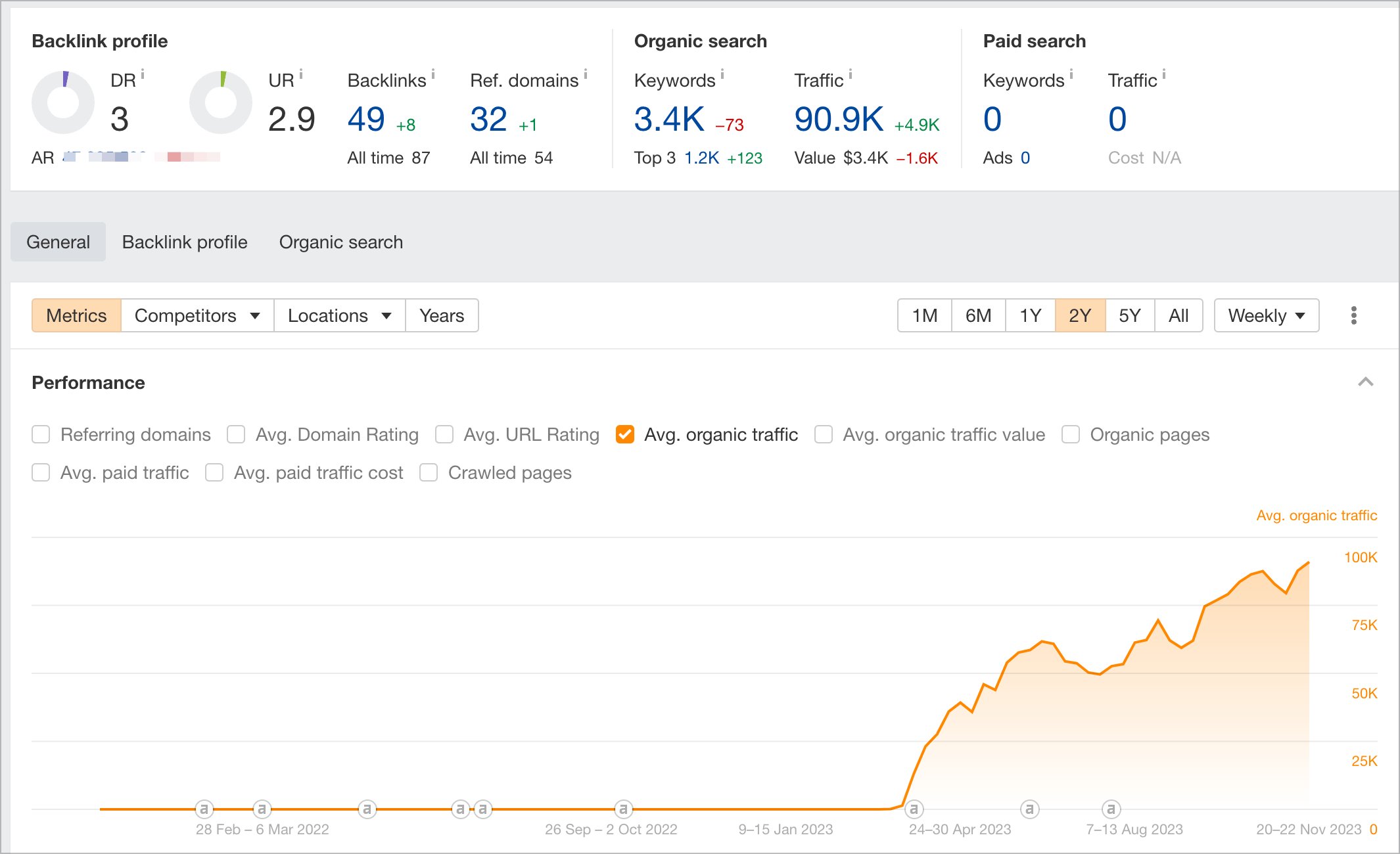Image resolution: width=1400 pixels, height=854 pixels.
Task: Enable the Avg. Domain Rating checkbox
Action: point(236,434)
